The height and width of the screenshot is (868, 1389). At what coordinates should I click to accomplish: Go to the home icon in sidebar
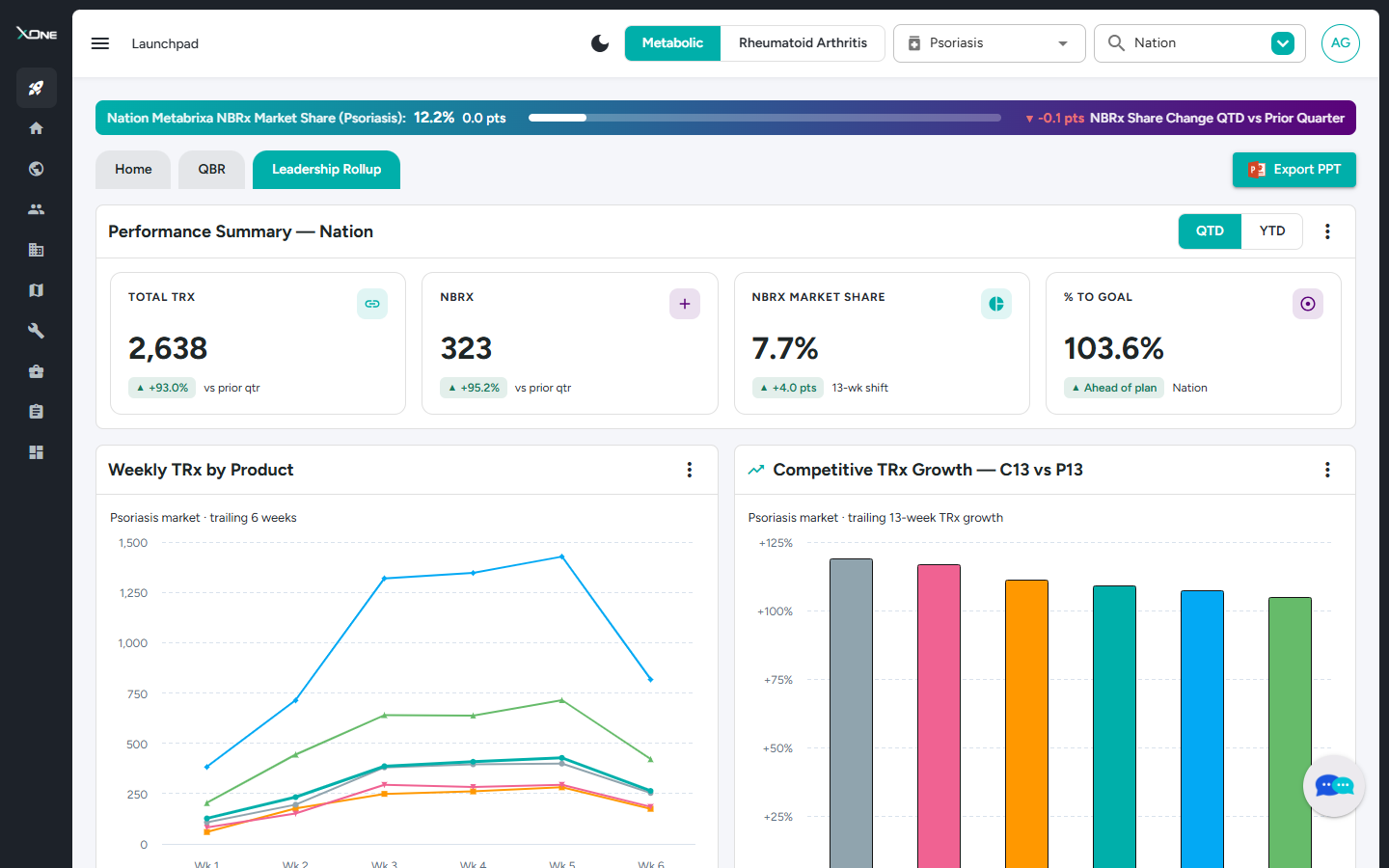coord(37,128)
